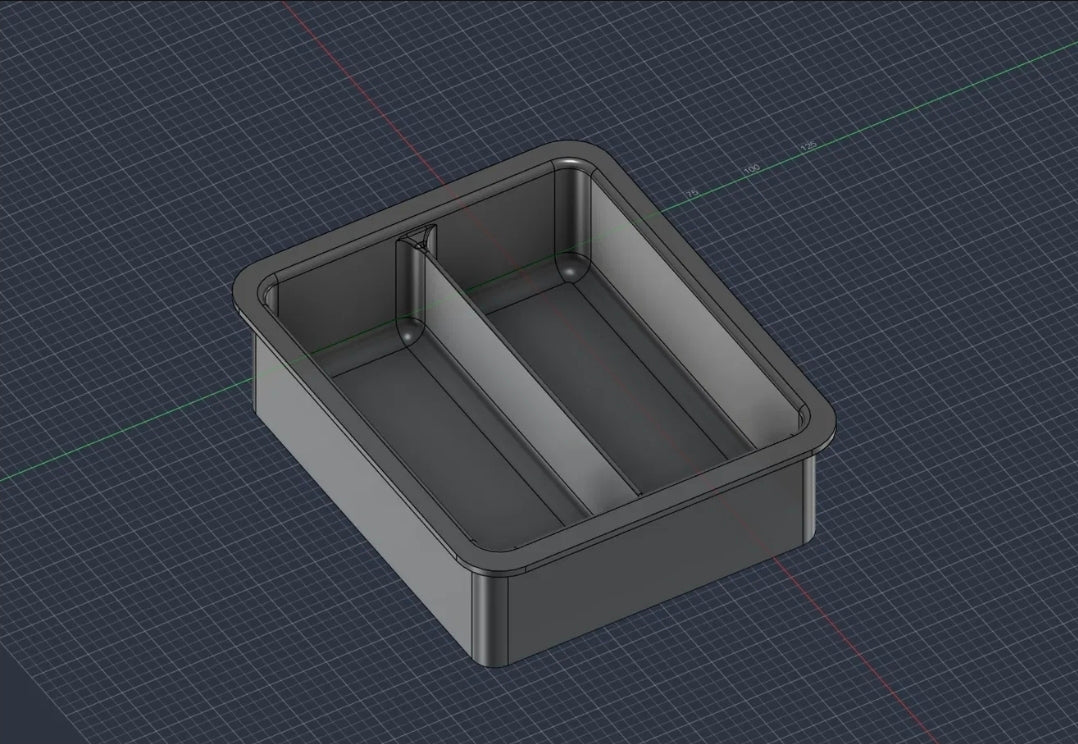Click the rounded vertical corner edge nearest the viewer
1078x744 pixels.
490,621
